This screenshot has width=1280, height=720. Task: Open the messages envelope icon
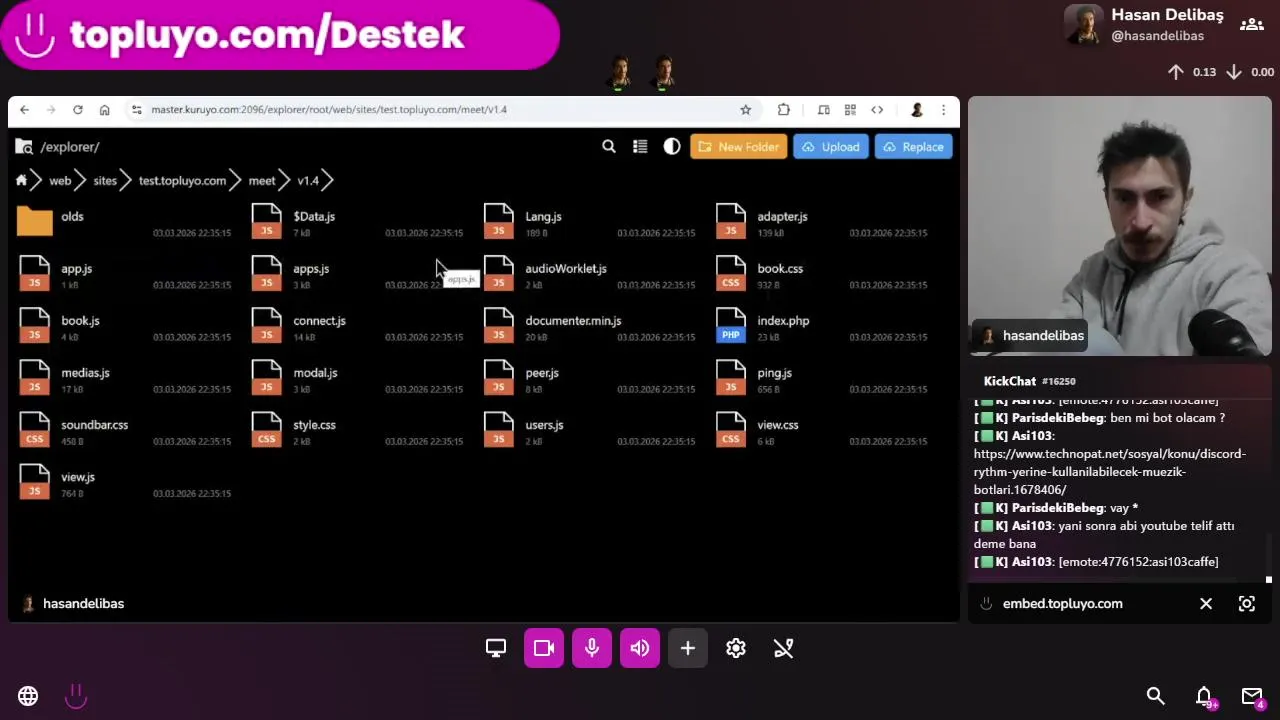coord(1252,696)
